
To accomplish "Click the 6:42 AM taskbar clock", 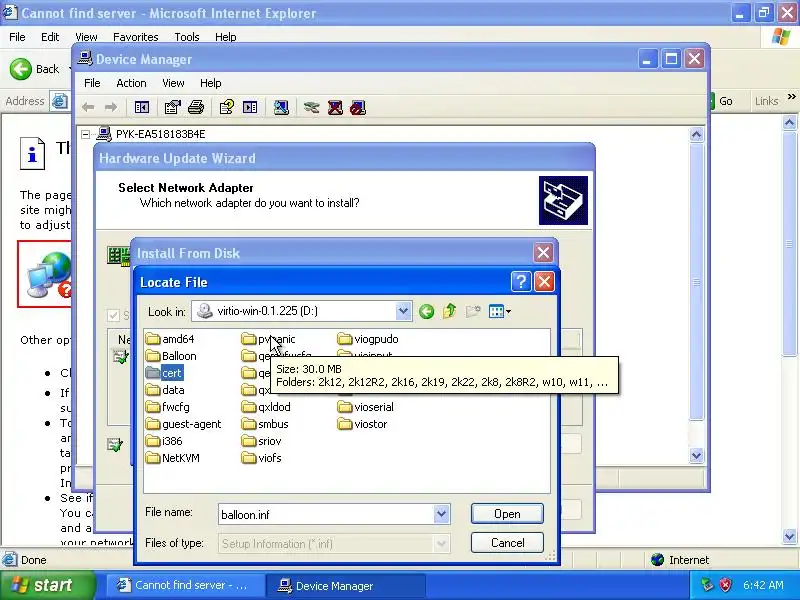I will pos(763,585).
